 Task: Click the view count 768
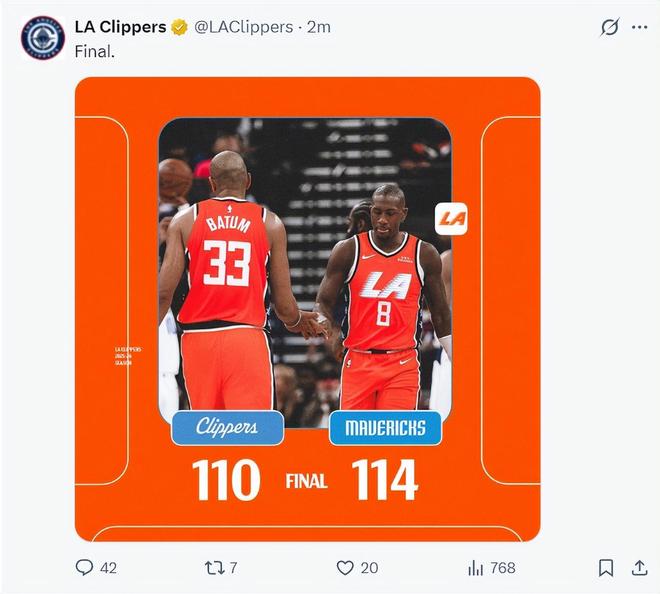[x=503, y=568]
